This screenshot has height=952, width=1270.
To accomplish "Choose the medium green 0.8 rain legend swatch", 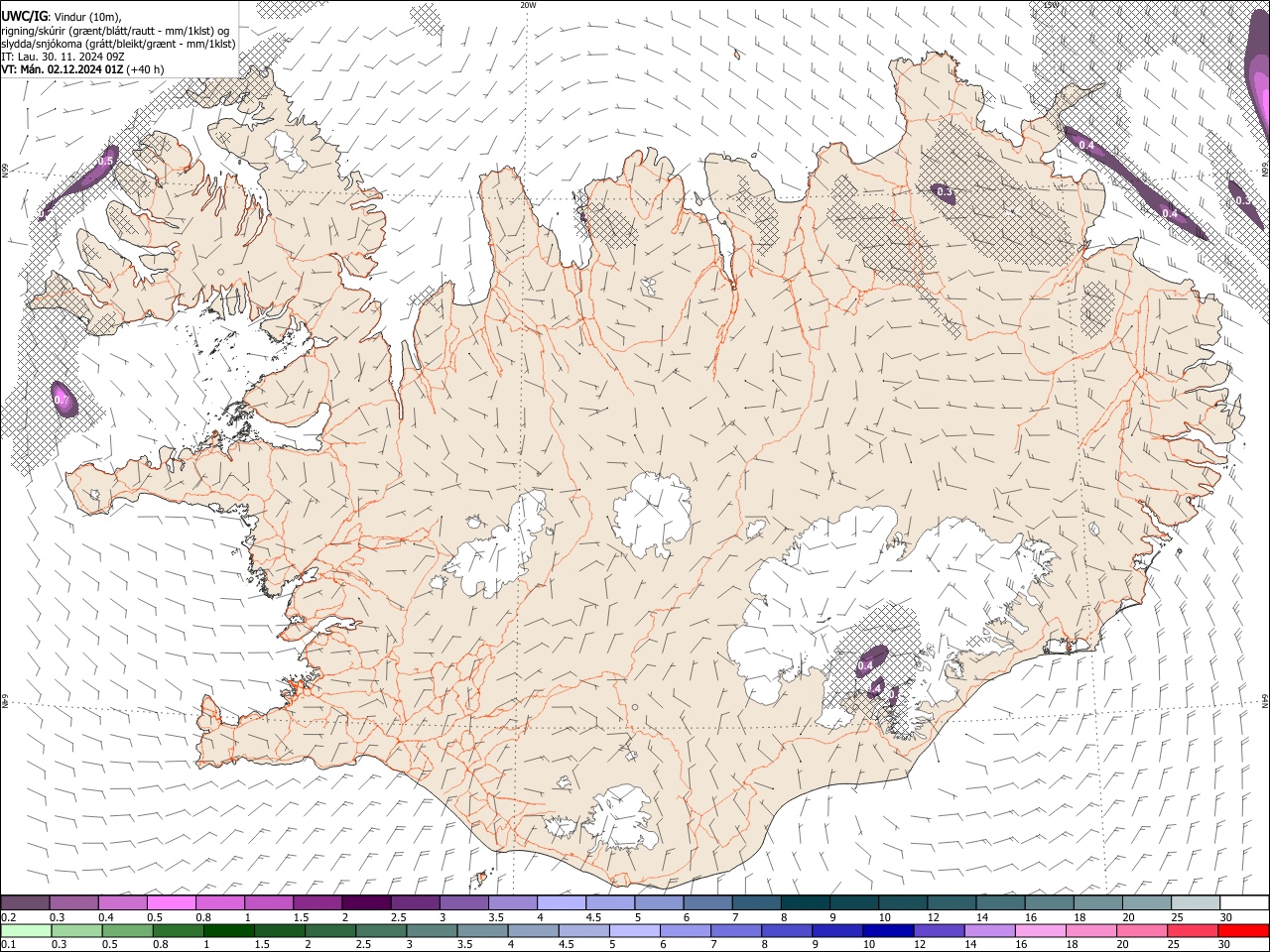I will tap(180, 930).
